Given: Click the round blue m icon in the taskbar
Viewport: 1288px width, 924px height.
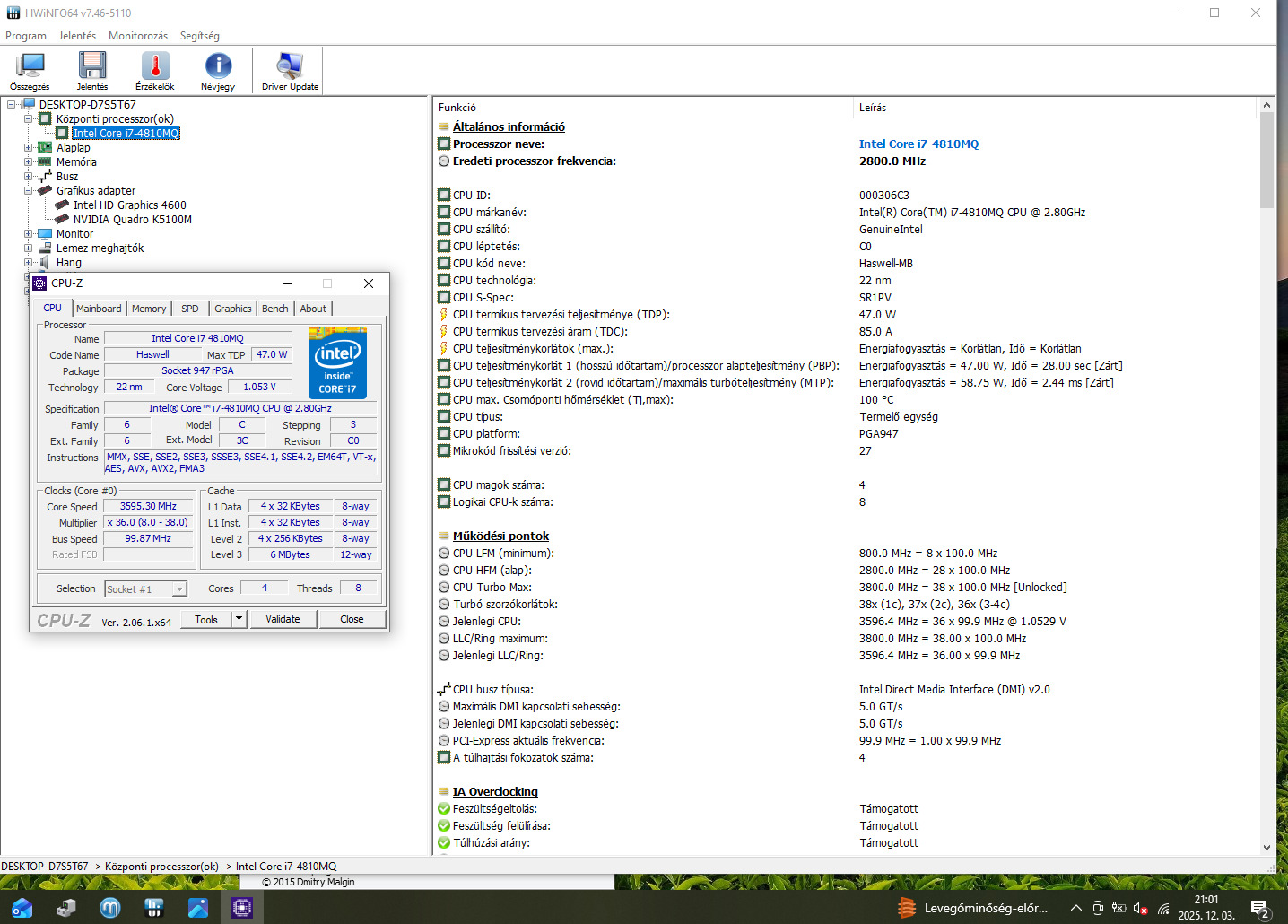Looking at the screenshot, I should coord(110,908).
